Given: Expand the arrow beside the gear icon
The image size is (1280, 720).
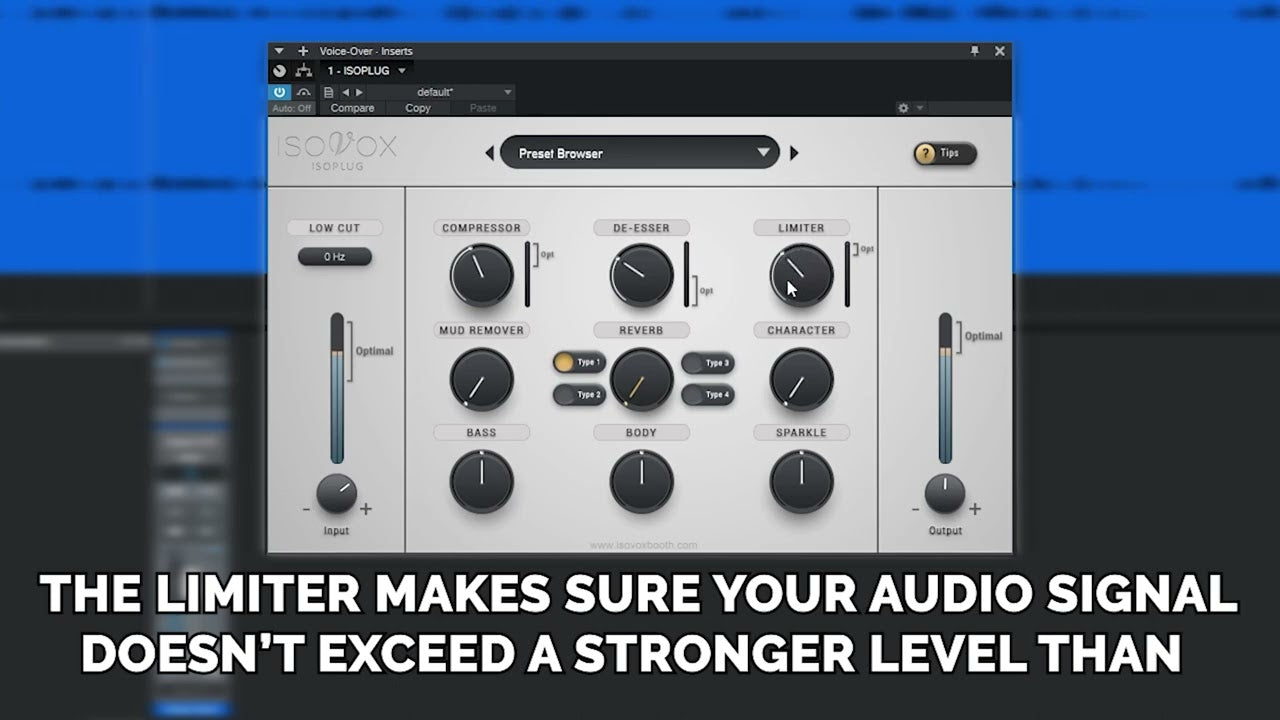Looking at the screenshot, I should click(920, 108).
